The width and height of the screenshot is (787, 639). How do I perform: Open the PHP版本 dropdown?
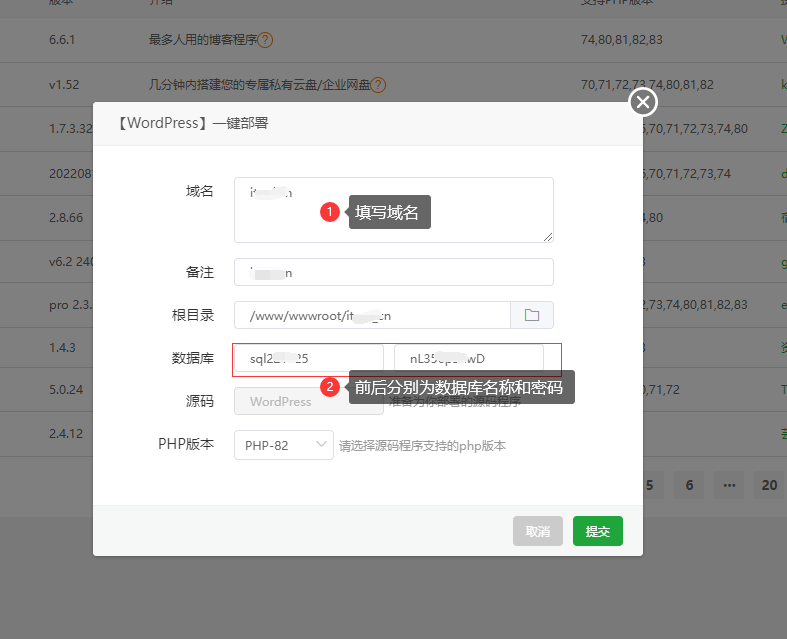pos(284,445)
